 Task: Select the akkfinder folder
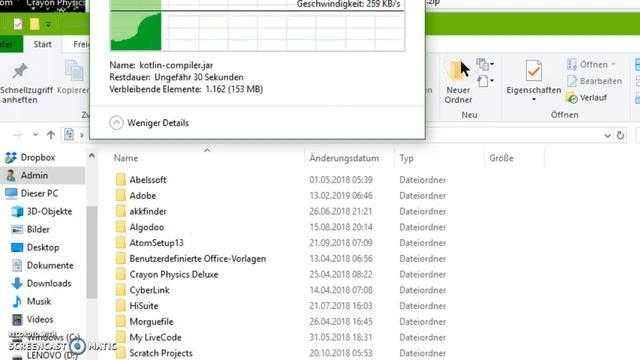tap(148, 211)
